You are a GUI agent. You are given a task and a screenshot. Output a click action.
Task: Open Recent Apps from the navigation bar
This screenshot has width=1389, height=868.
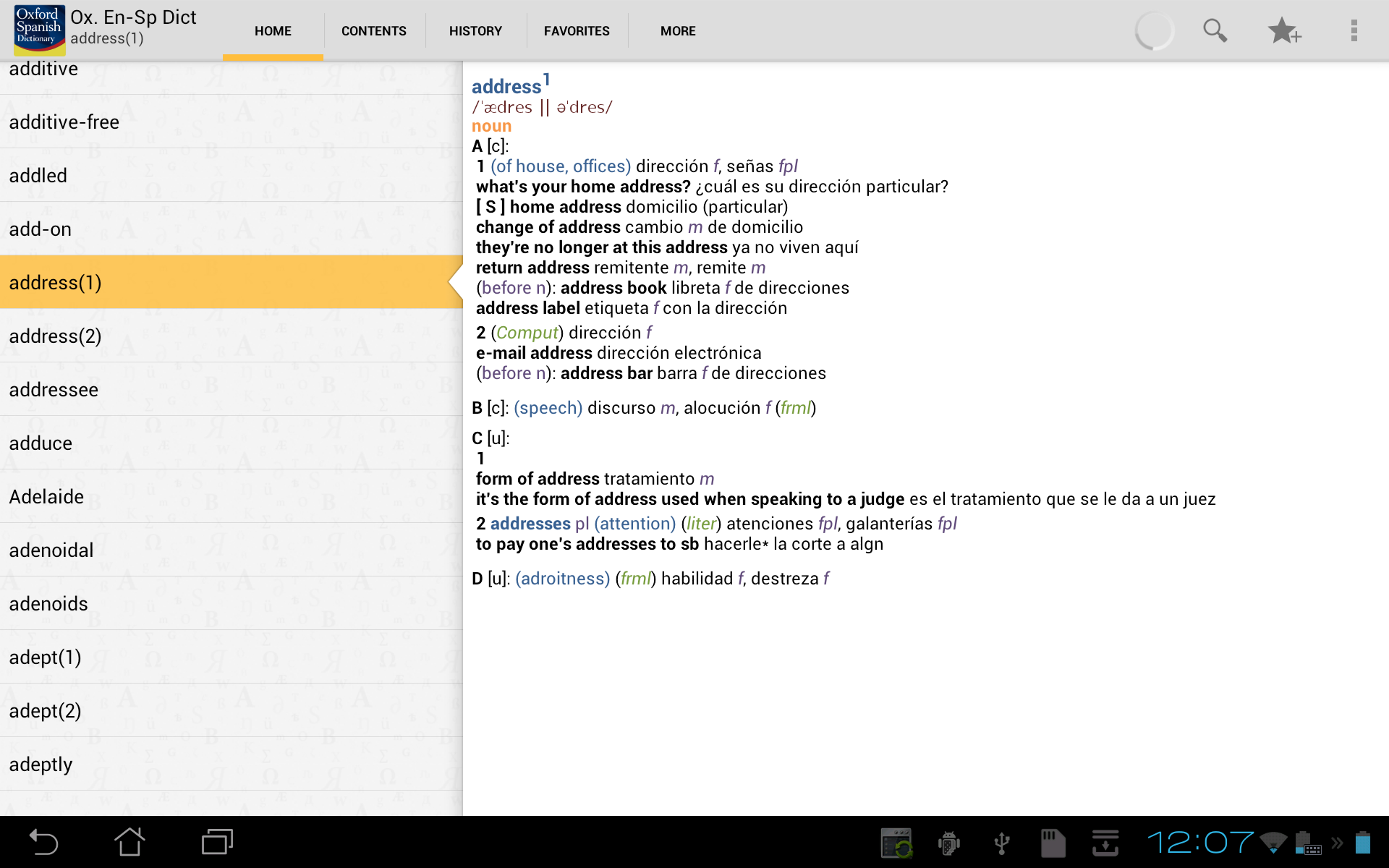(x=216, y=842)
